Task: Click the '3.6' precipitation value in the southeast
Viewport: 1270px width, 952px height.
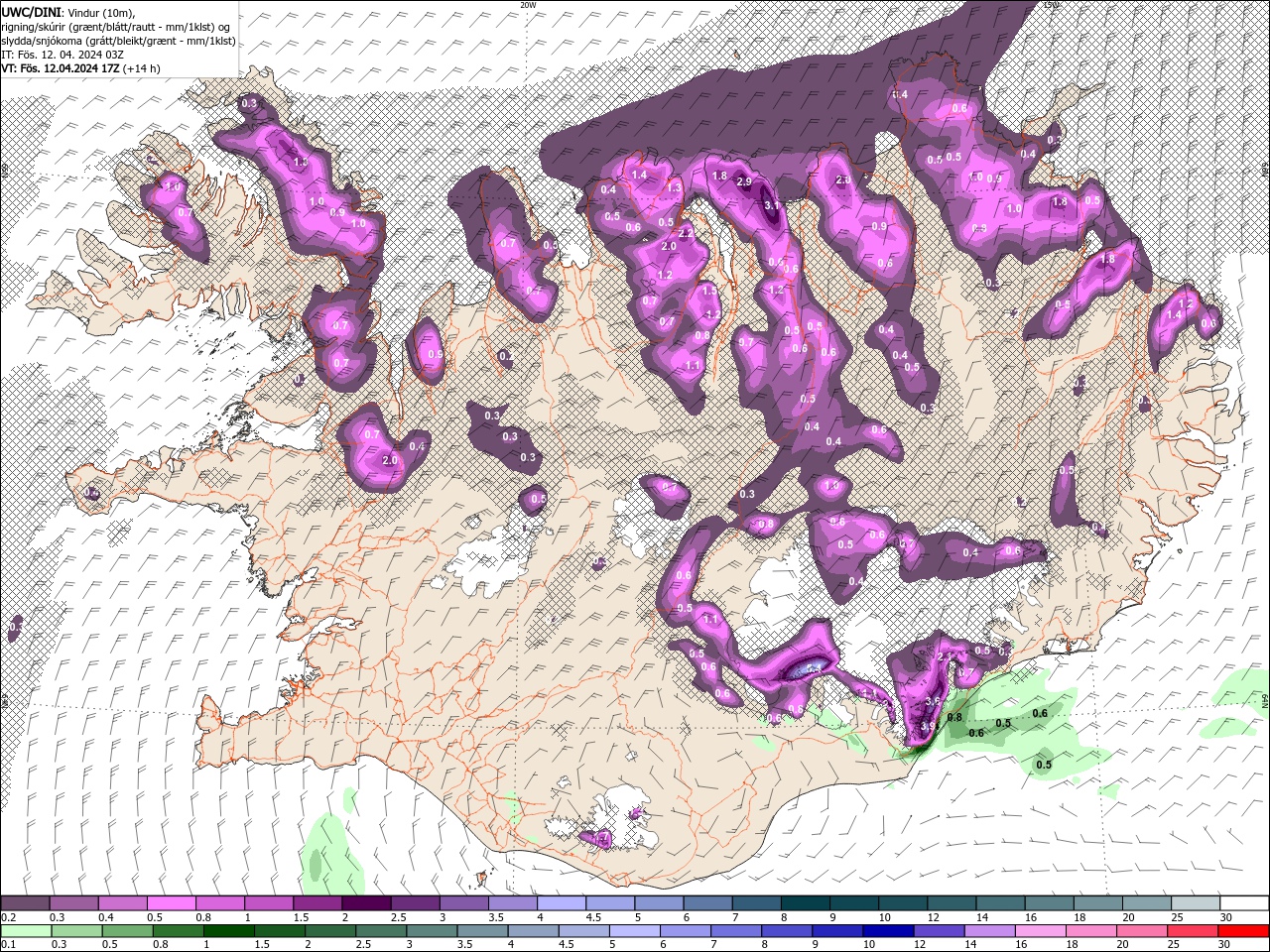Action: pos(933,701)
